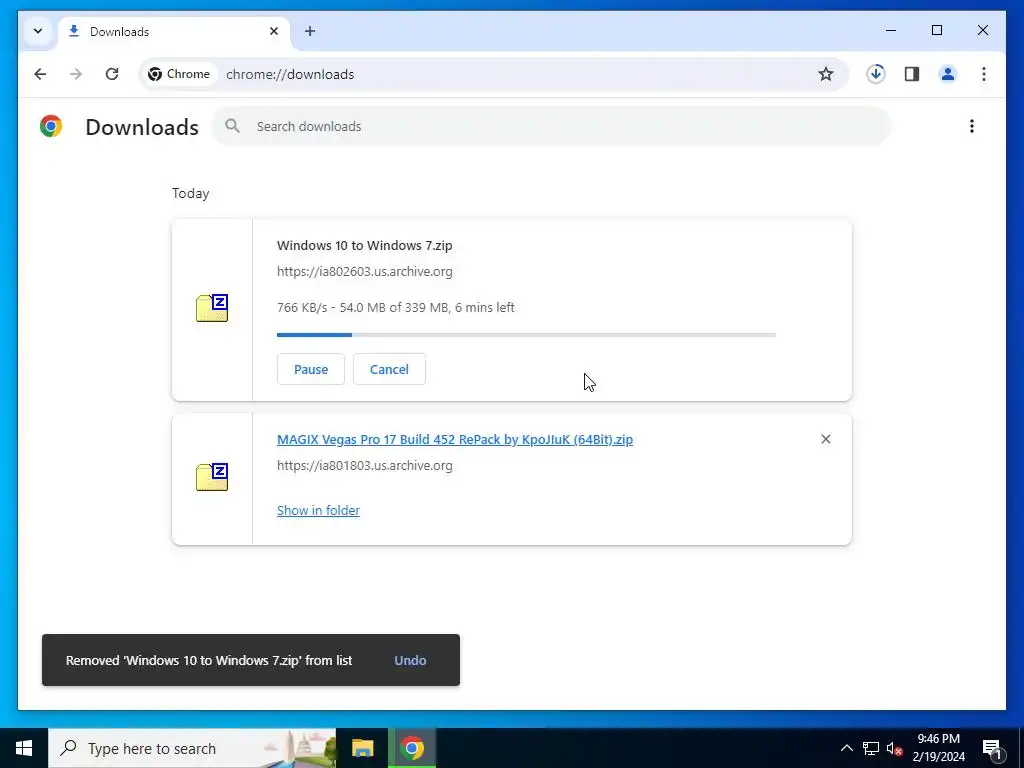Open the MAGIX Vegas Pro 17 zip link
This screenshot has width=1024, height=768.
coord(455,440)
